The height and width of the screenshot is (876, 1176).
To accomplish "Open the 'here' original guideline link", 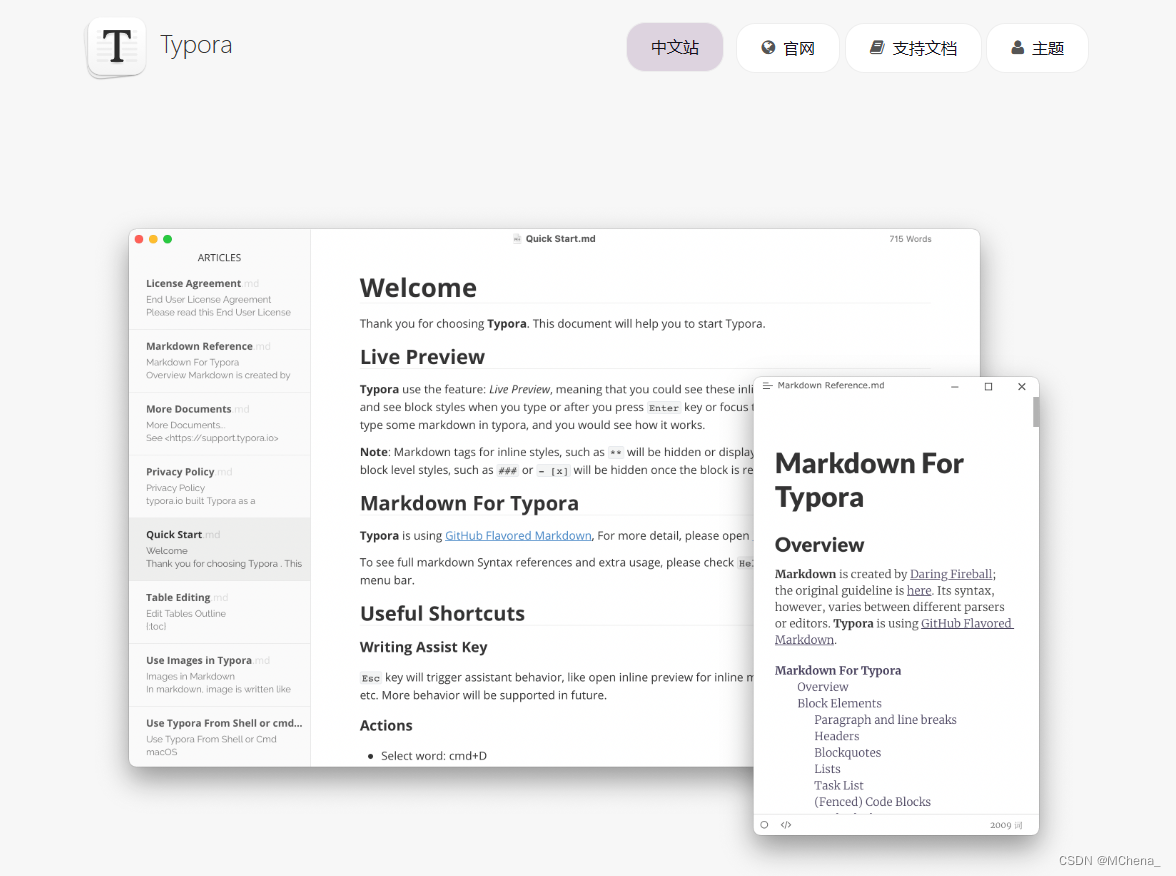I will point(919,590).
